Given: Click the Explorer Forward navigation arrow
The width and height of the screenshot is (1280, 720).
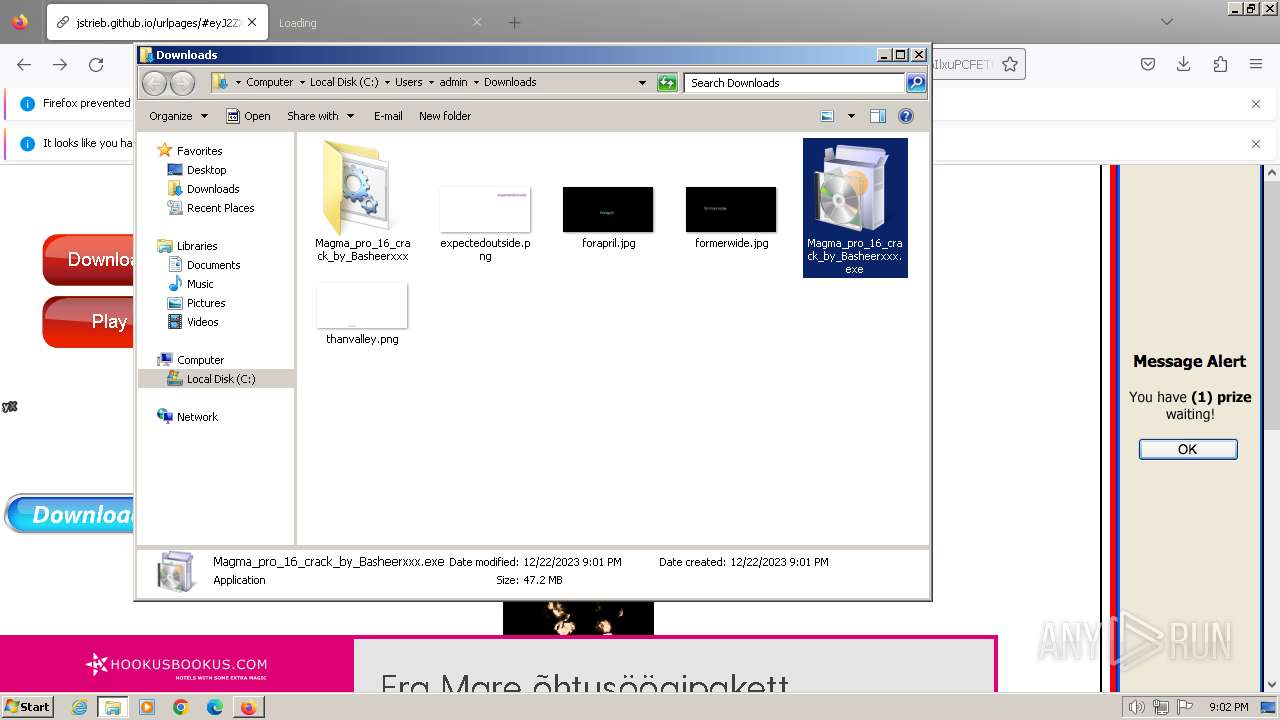Looking at the screenshot, I should (182, 83).
